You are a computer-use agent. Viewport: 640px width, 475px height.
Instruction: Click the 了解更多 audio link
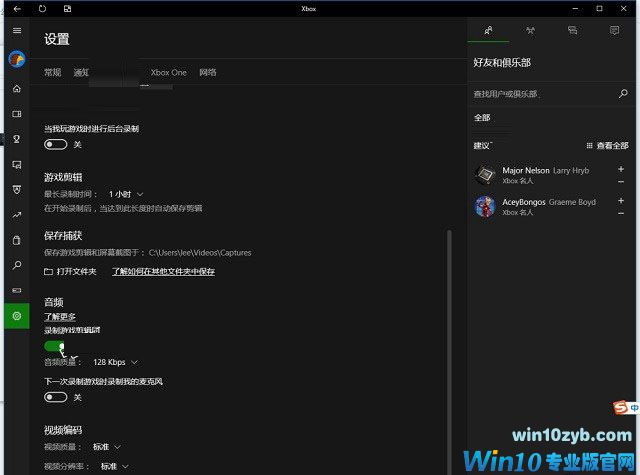pyautogui.click(x=60, y=317)
